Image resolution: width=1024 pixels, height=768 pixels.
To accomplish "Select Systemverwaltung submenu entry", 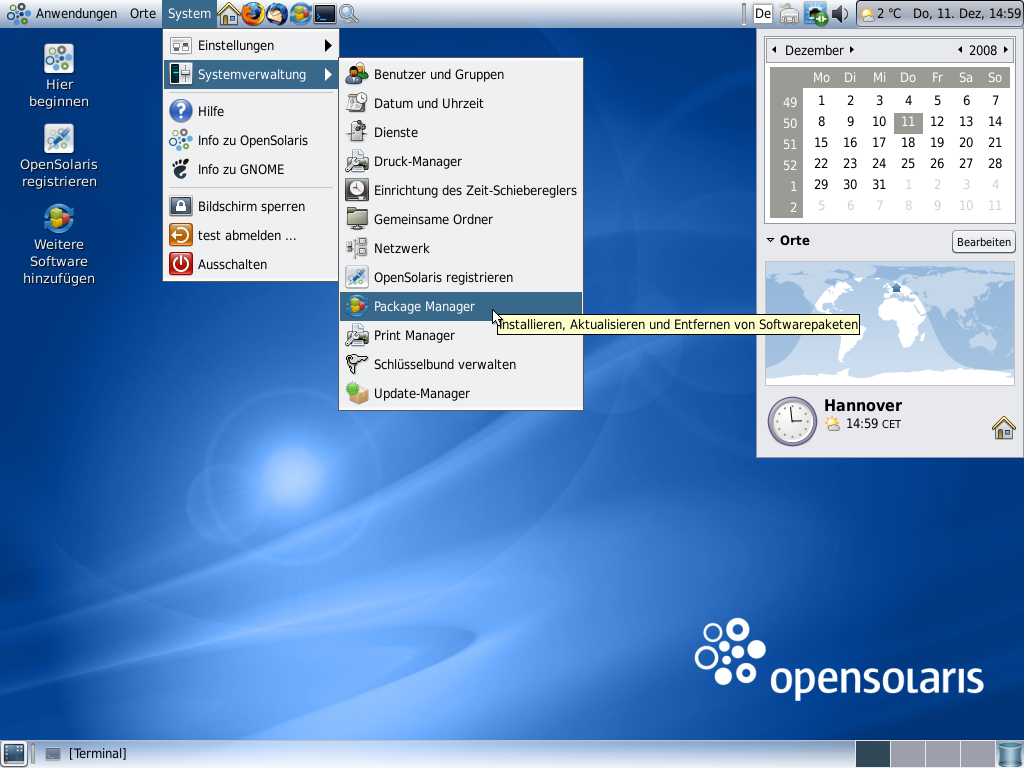I will [x=251, y=74].
